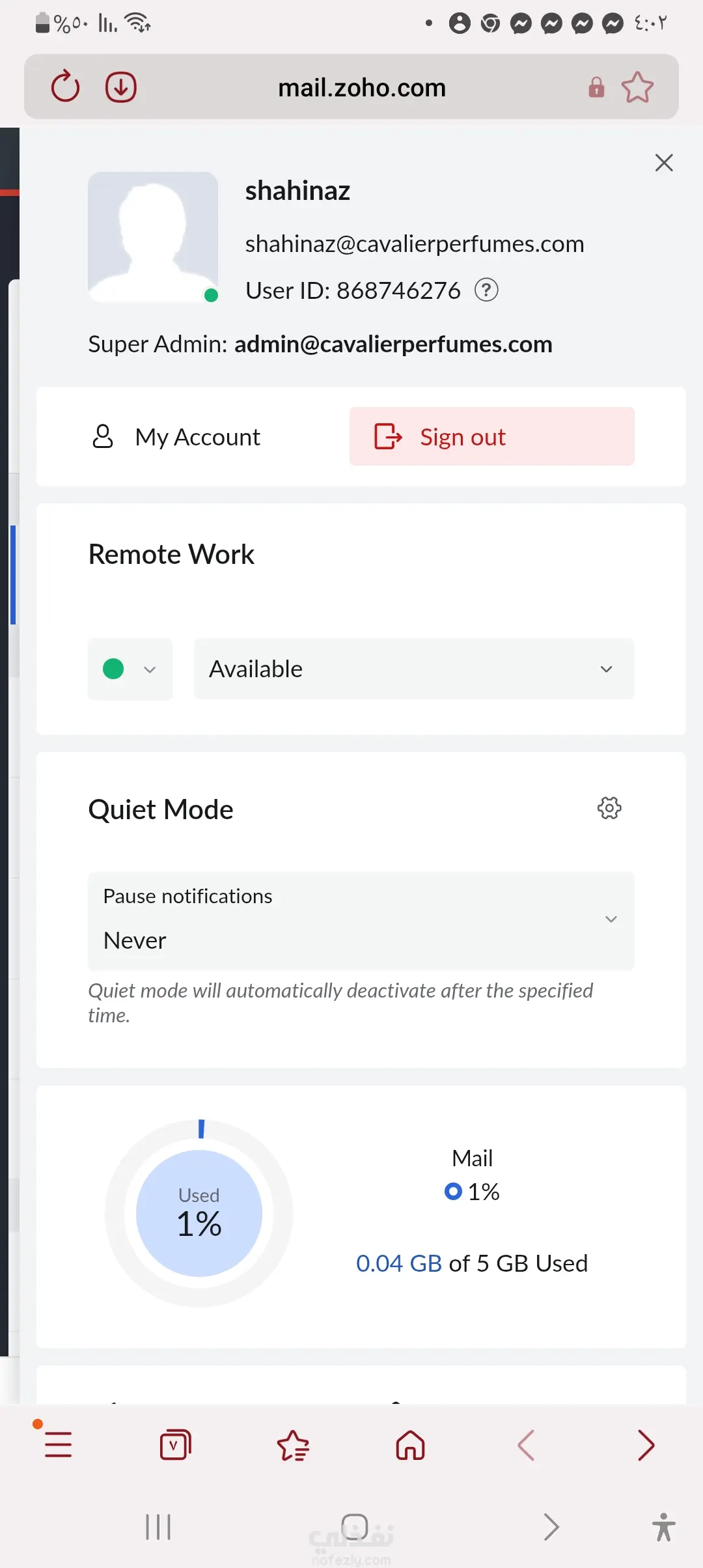Open browser downloads icon

121,87
